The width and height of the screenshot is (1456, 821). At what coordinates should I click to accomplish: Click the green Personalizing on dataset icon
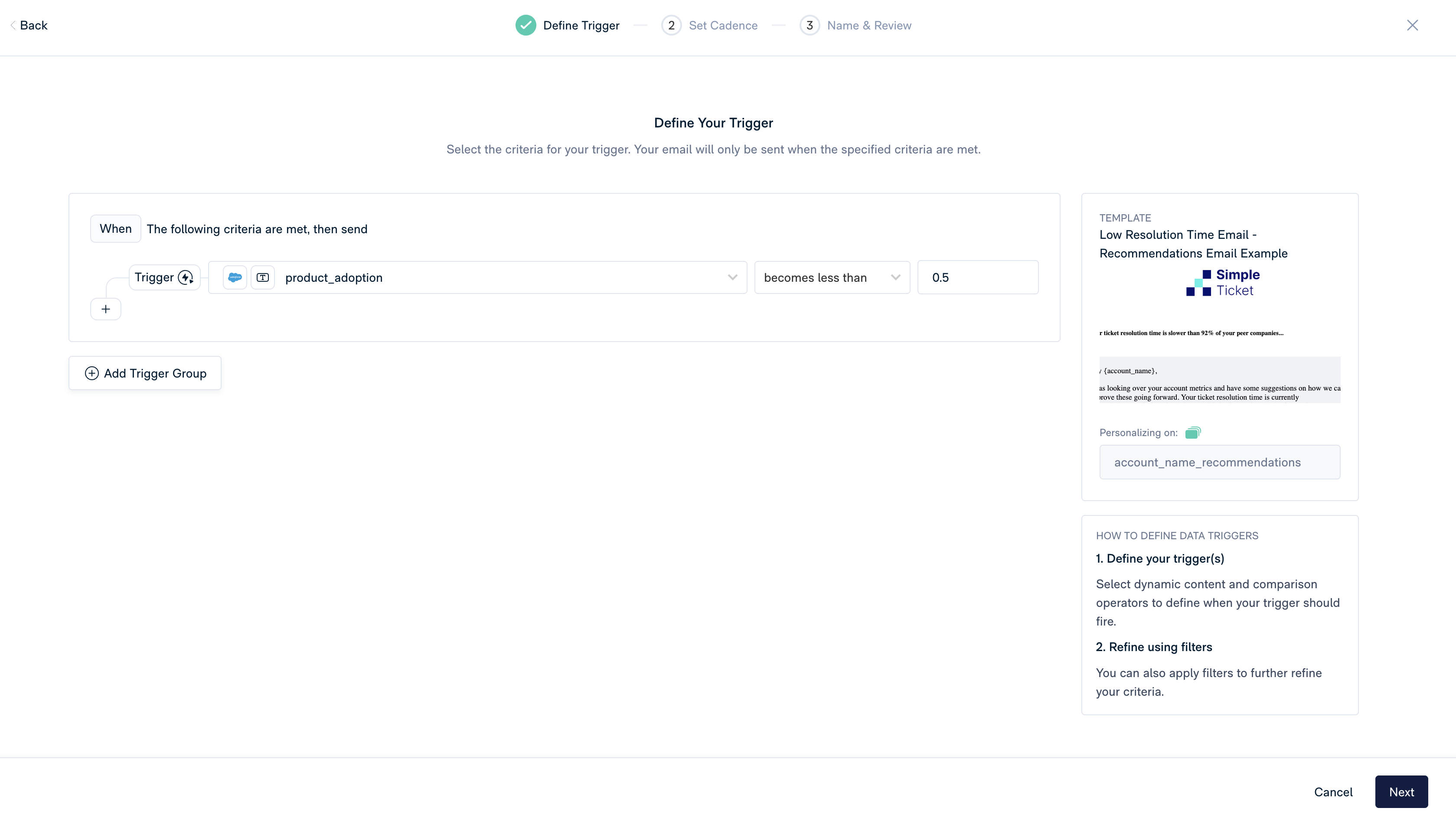click(x=1193, y=433)
